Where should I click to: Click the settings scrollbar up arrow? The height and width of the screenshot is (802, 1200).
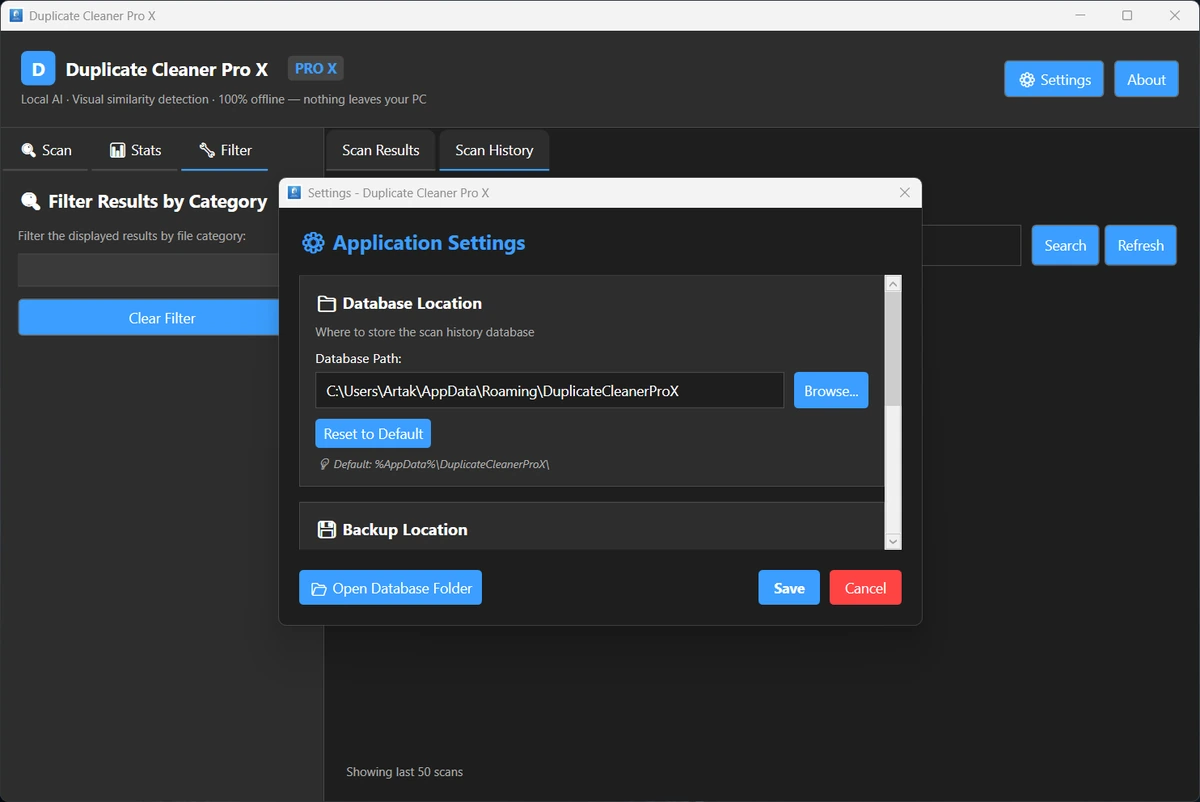click(x=893, y=285)
